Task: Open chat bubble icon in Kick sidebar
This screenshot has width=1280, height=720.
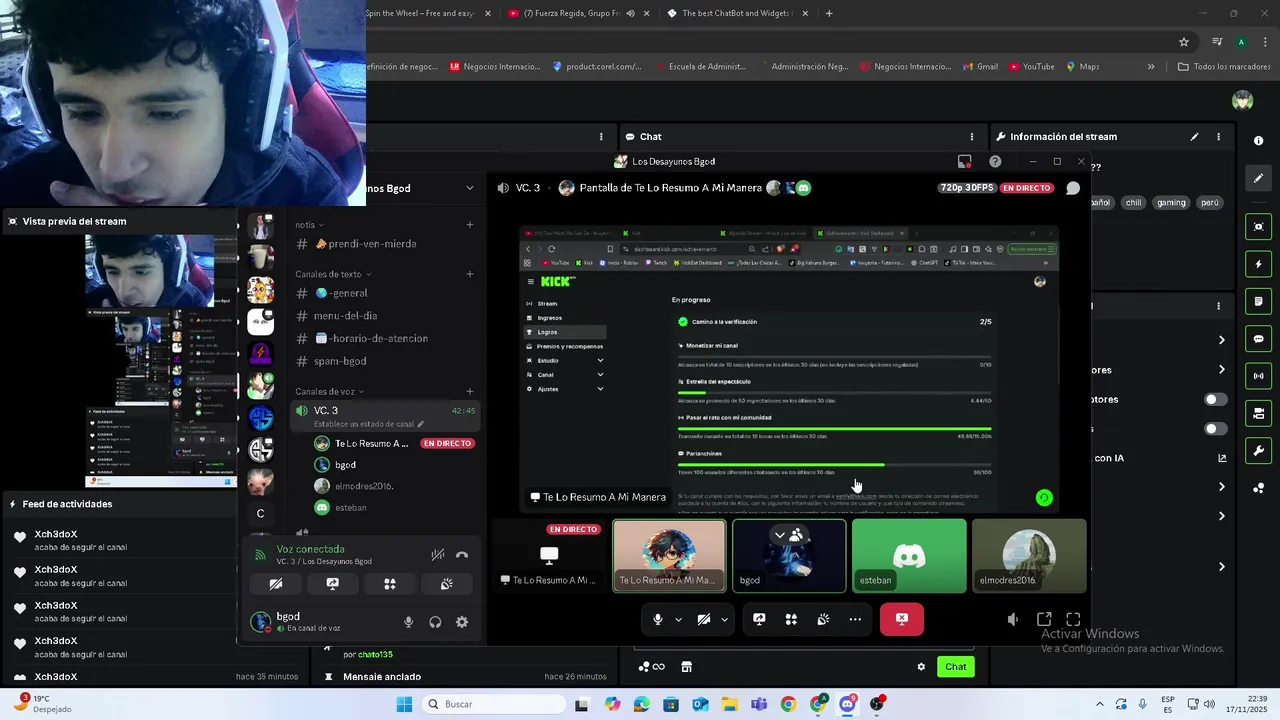Action: pyautogui.click(x=1258, y=339)
